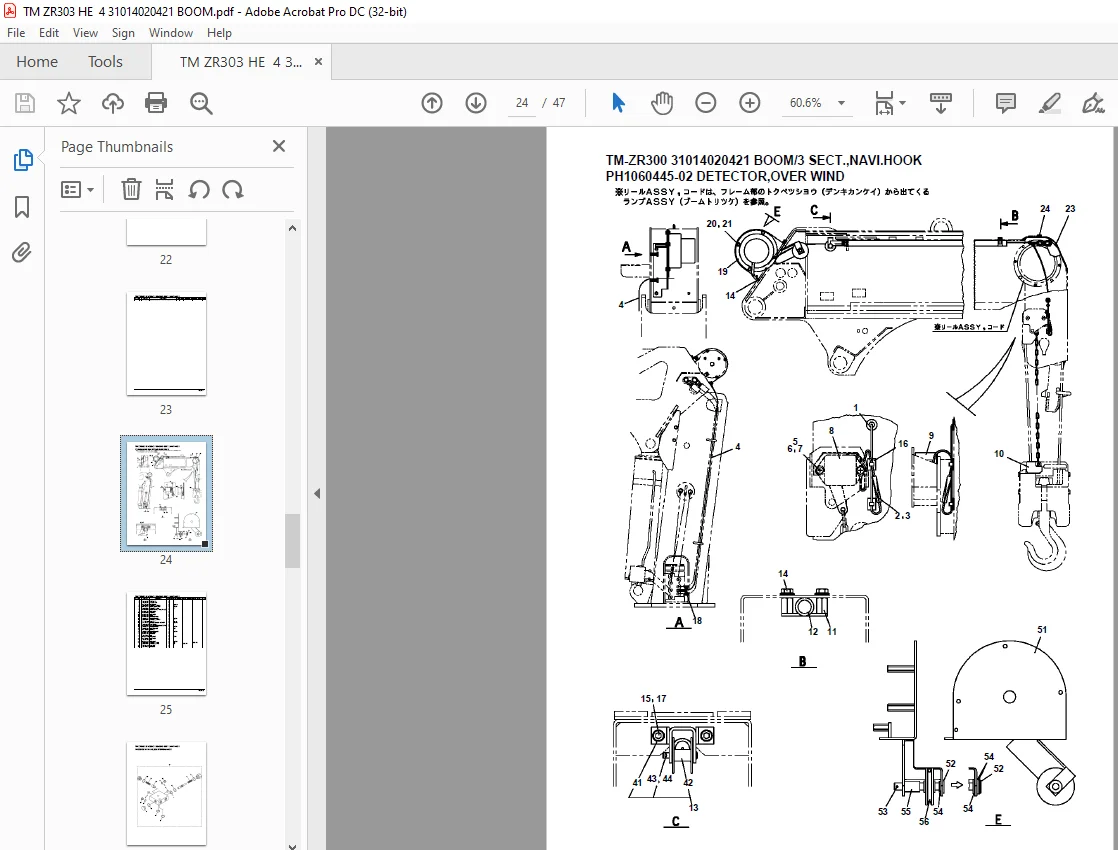The width and height of the screenshot is (1118, 850).
Task: Select the TM ZR303 HE document tab
Action: [x=240, y=62]
